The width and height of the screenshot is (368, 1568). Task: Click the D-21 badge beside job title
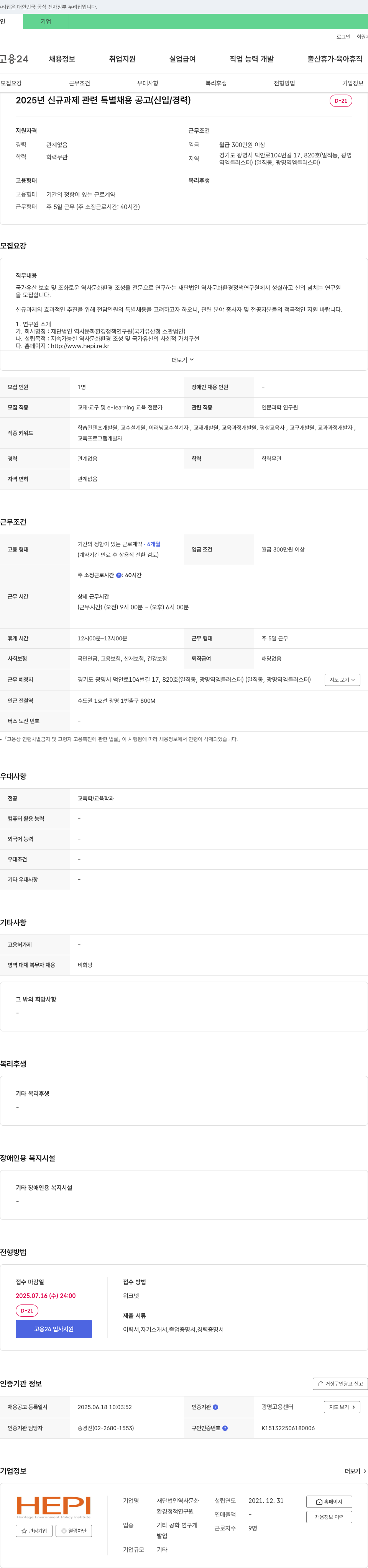click(x=340, y=101)
